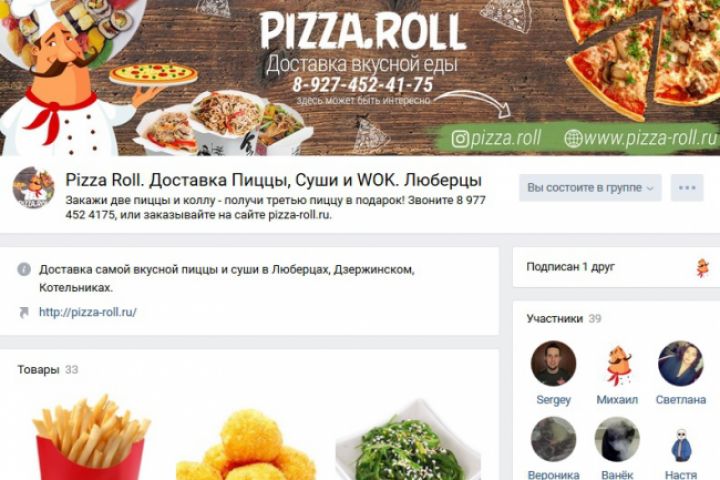Open Светлана's profile avatar
This screenshot has height=480, width=720.
coord(681,363)
